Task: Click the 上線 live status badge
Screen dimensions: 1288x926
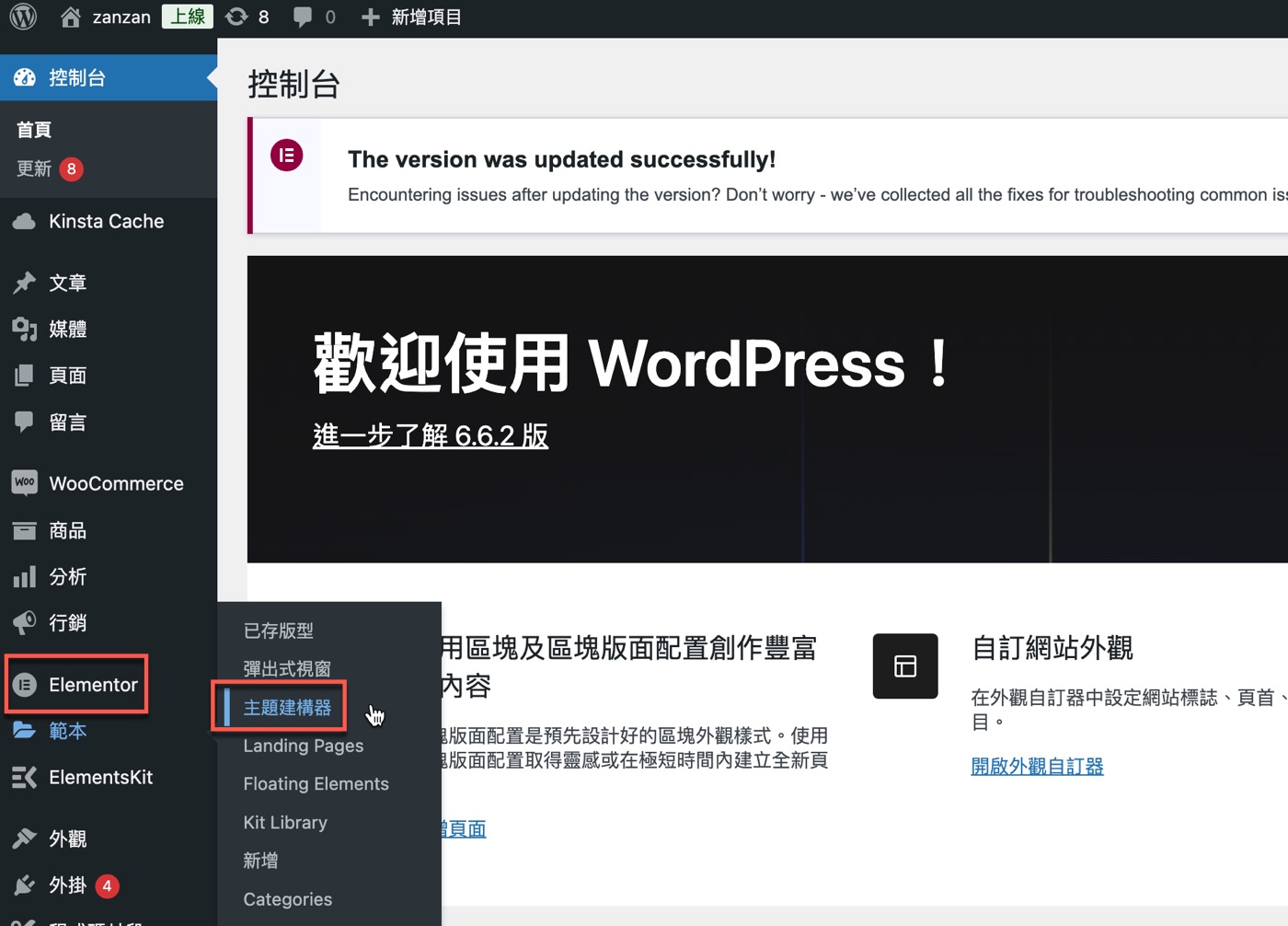Action: (x=188, y=17)
